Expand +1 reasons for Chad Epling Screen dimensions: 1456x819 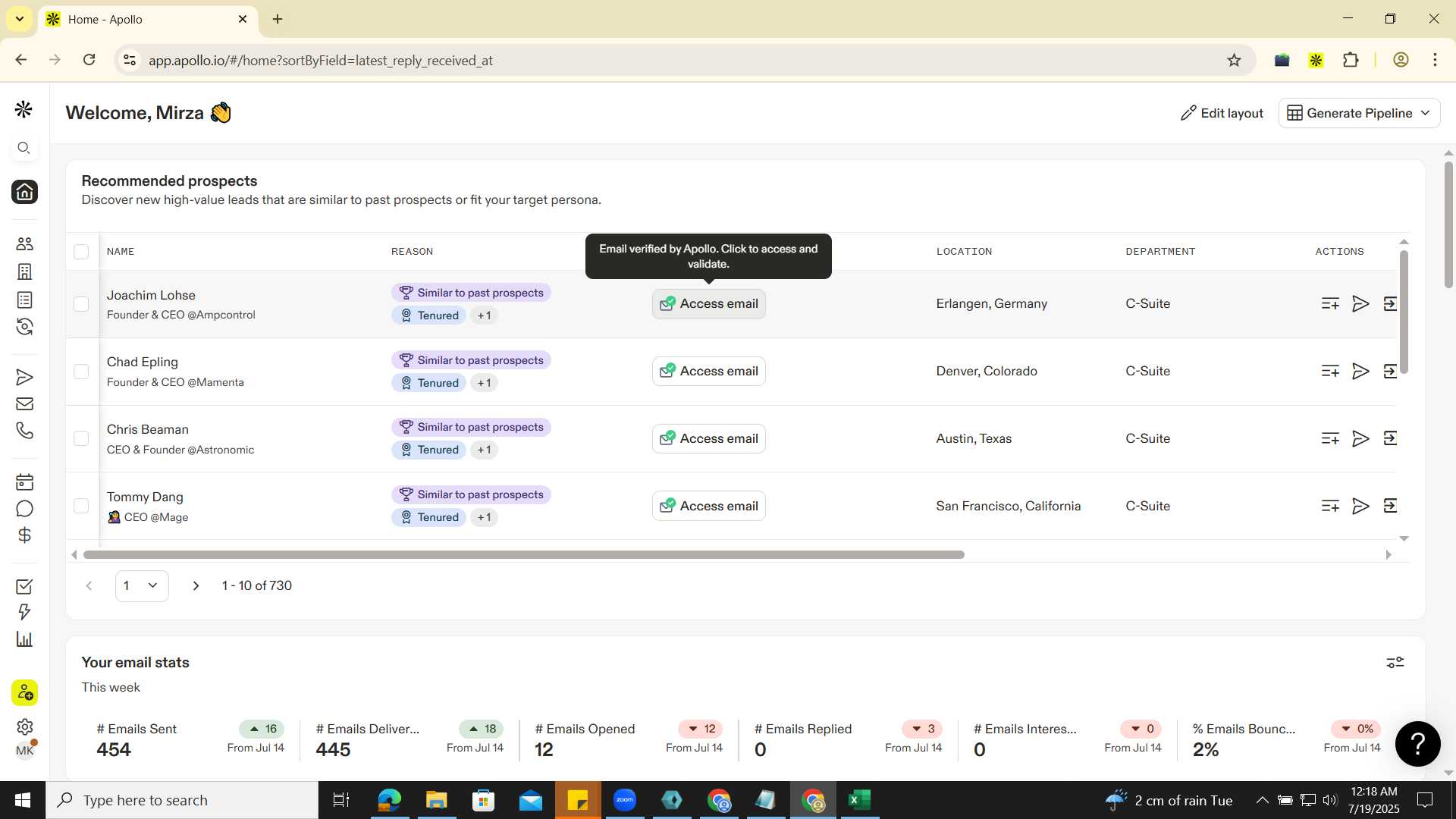pos(484,383)
